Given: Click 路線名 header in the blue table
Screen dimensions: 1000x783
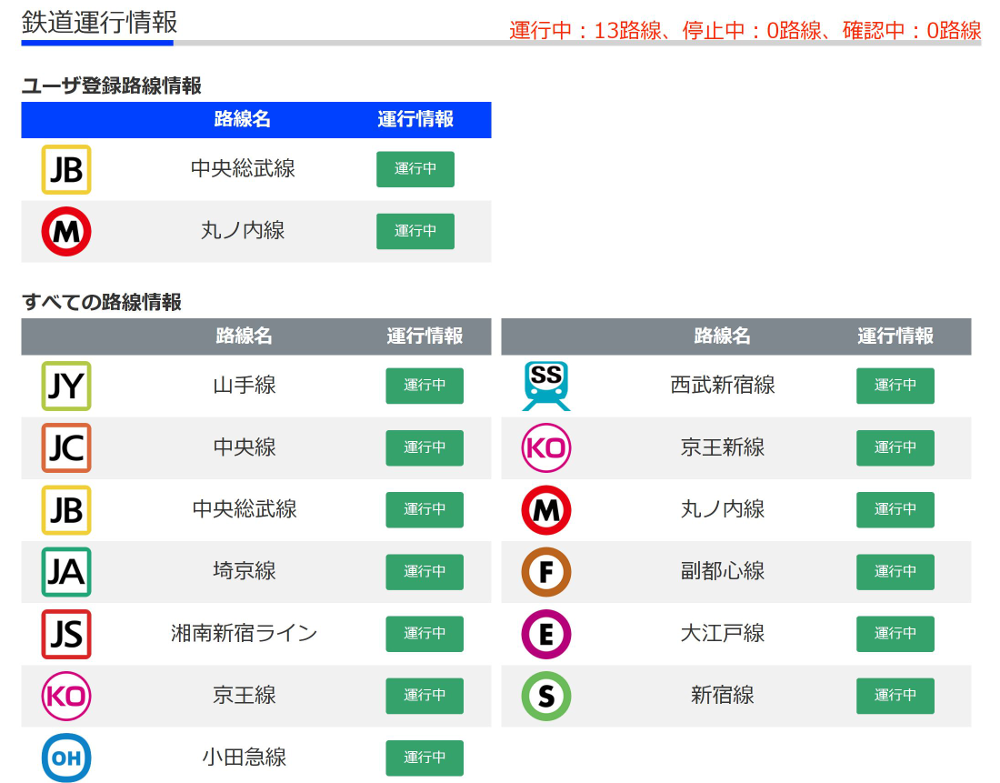Looking at the screenshot, I should pyautogui.click(x=242, y=119).
